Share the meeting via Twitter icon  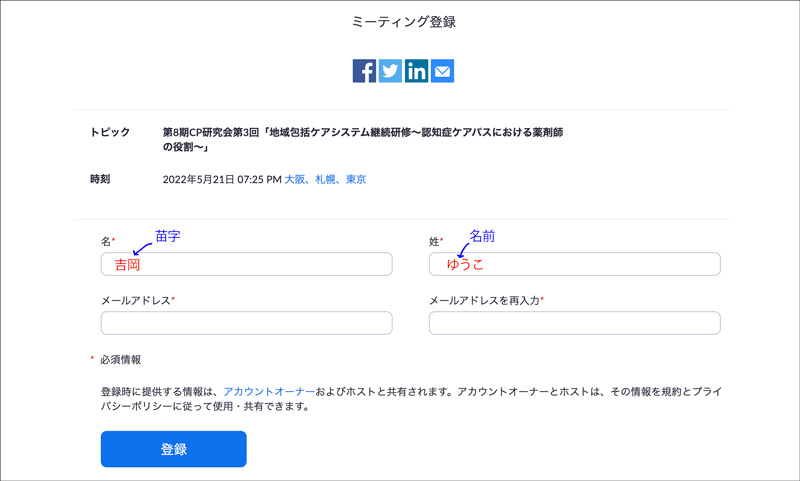(390, 71)
